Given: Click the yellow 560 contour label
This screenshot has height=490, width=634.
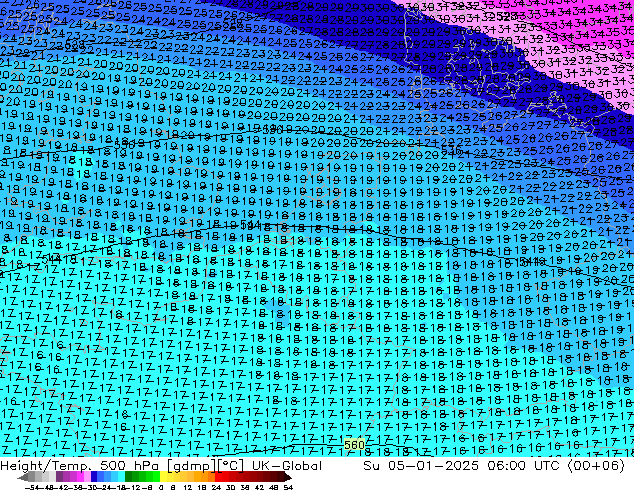Looking at the screenshot, I should 354,445.
